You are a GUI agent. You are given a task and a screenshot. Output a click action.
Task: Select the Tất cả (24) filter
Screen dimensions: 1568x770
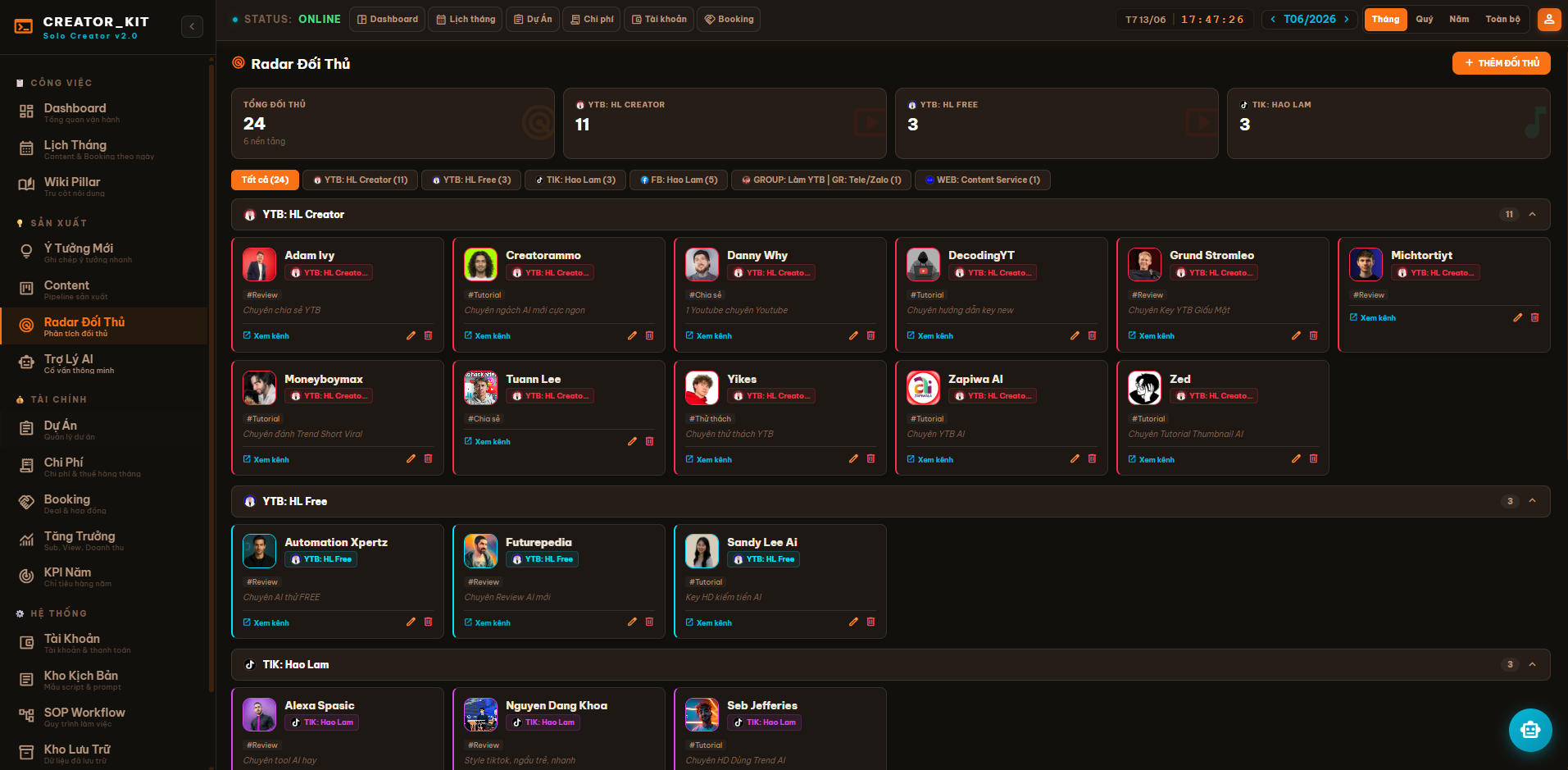265,180
